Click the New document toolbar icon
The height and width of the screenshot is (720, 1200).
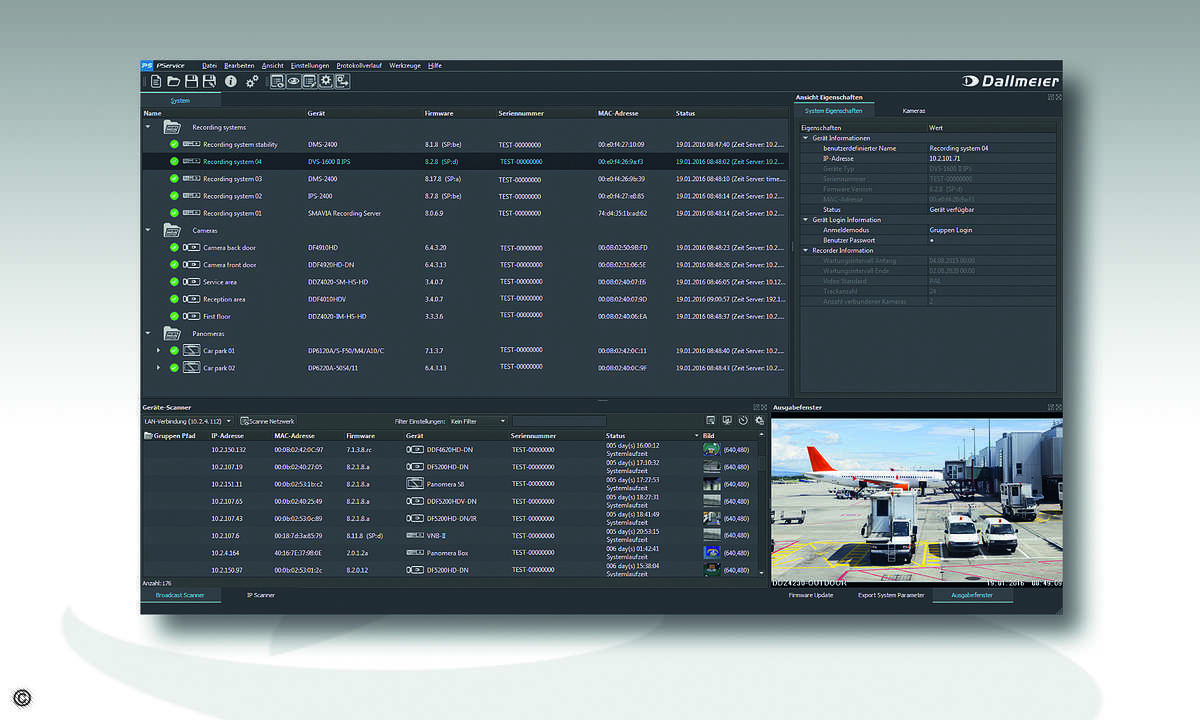pyautogui.click(x=156, y=81)
